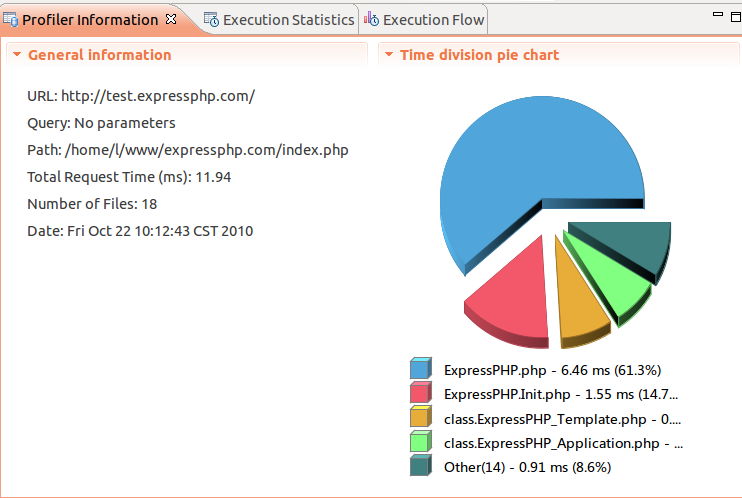
Task: Click the 'Query: No parameters' text
Action: pyautogui.click(x=101, y=123)
